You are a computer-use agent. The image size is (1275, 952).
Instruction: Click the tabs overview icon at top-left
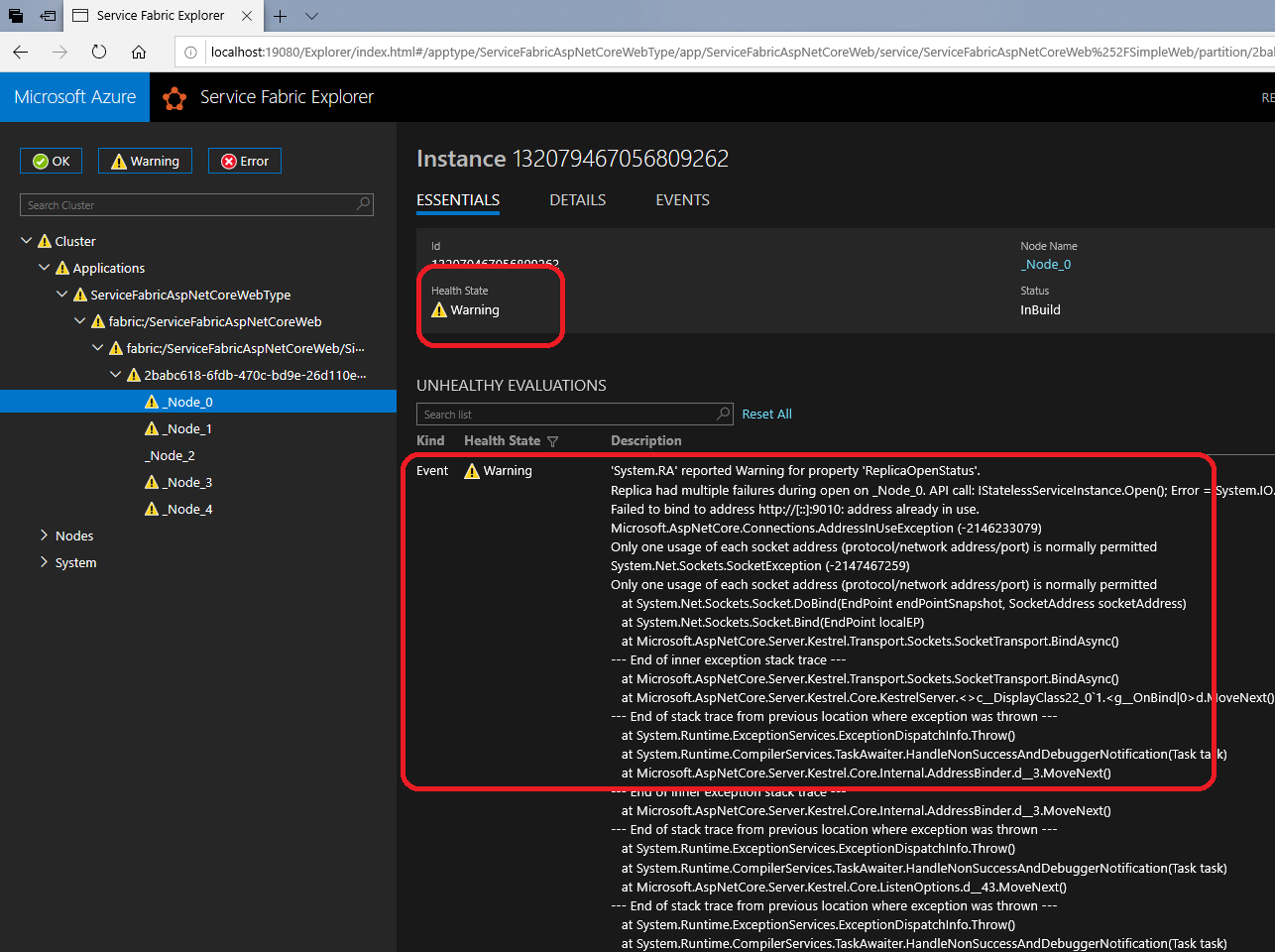tap(16, 16)
